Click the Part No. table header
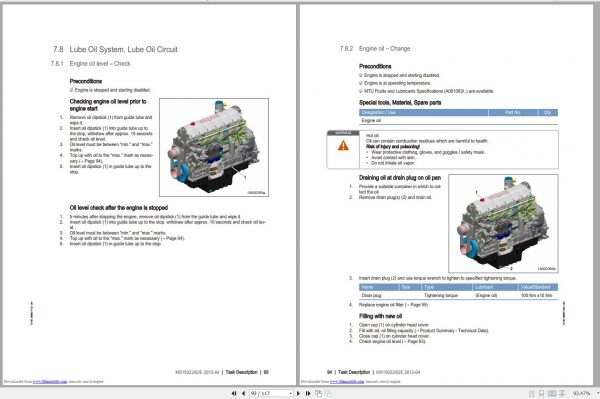600x399 pixels. (513, 112)
